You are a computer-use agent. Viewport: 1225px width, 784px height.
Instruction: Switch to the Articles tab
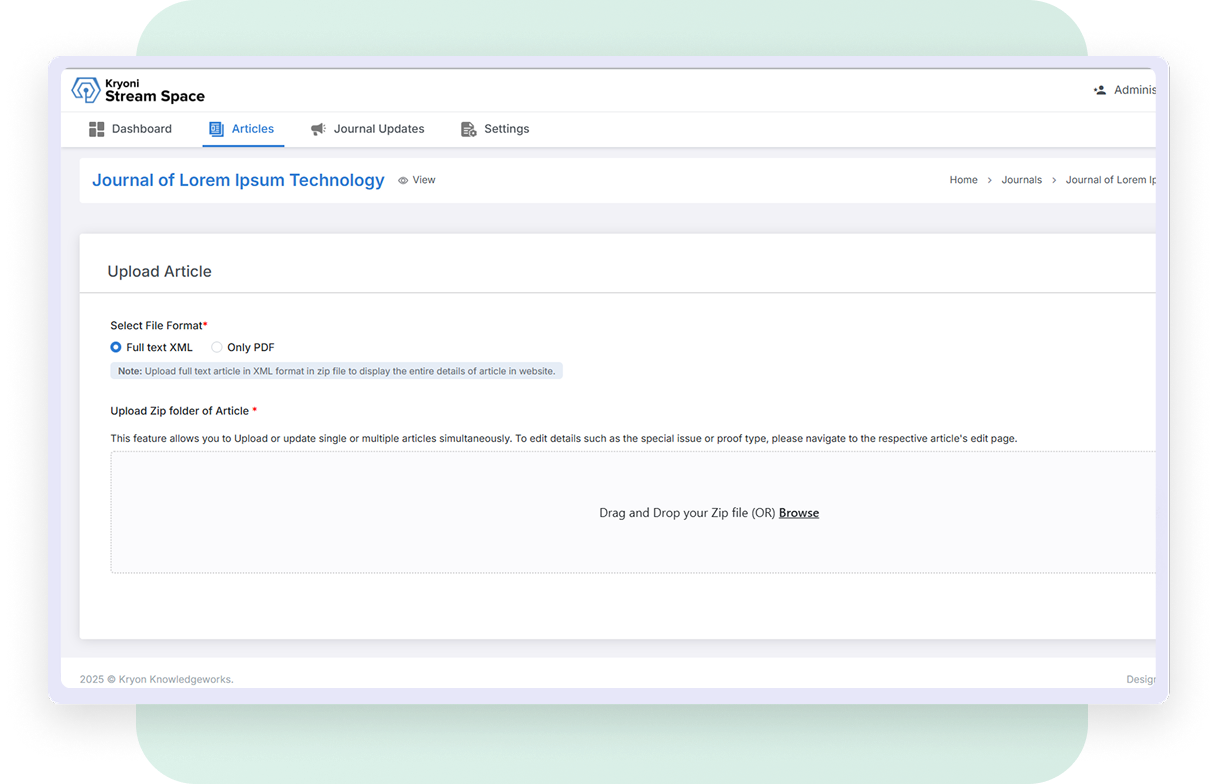(x=243, y=129)
